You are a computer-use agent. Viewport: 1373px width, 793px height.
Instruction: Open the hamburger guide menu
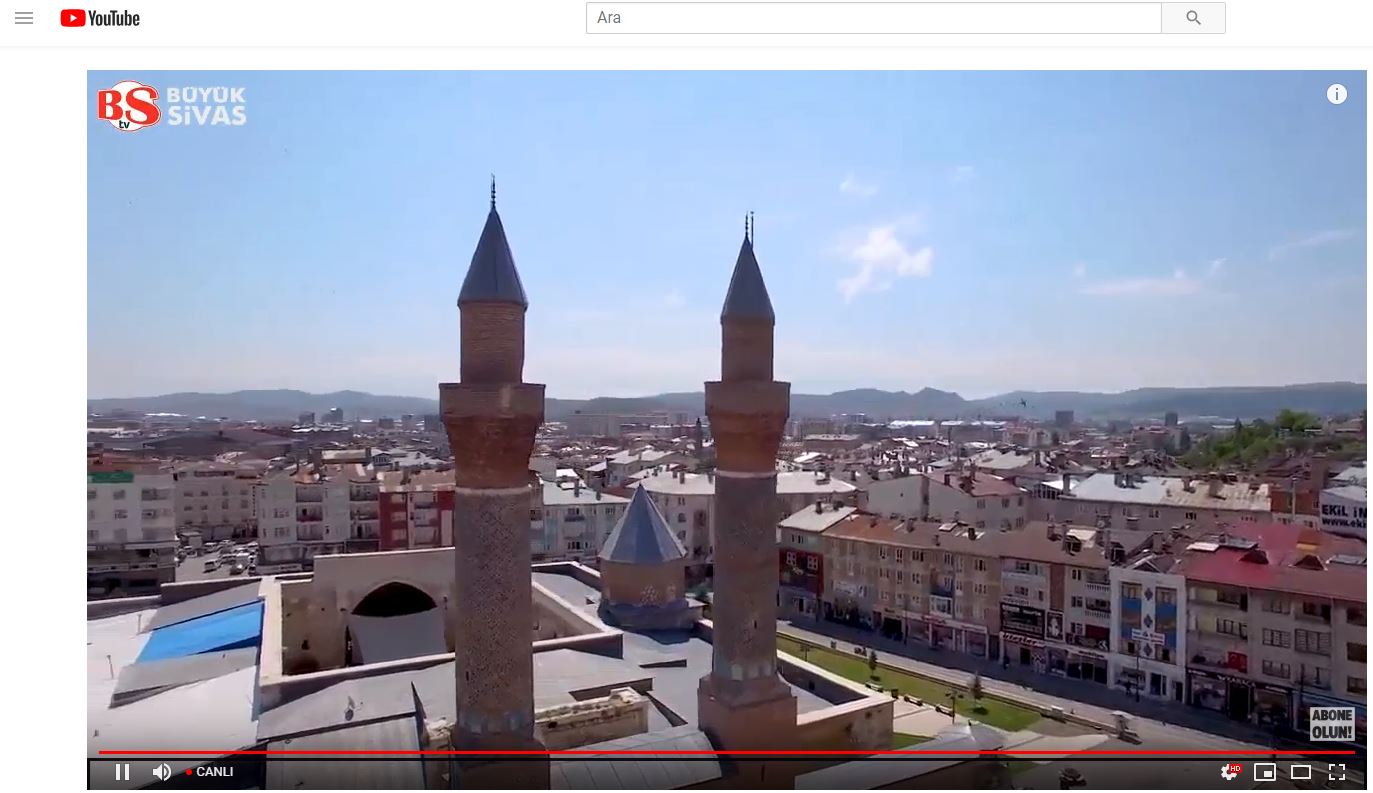click(24, 18)
